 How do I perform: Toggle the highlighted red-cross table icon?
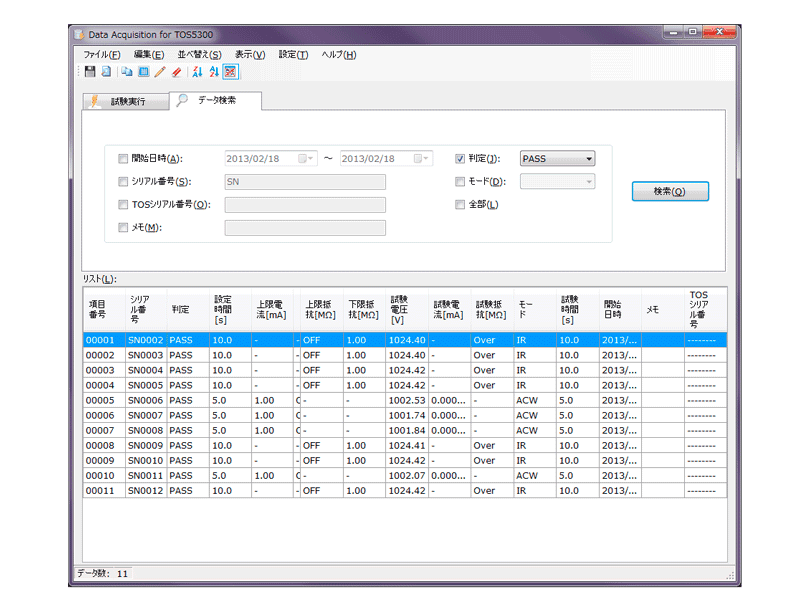click(231, 72)
